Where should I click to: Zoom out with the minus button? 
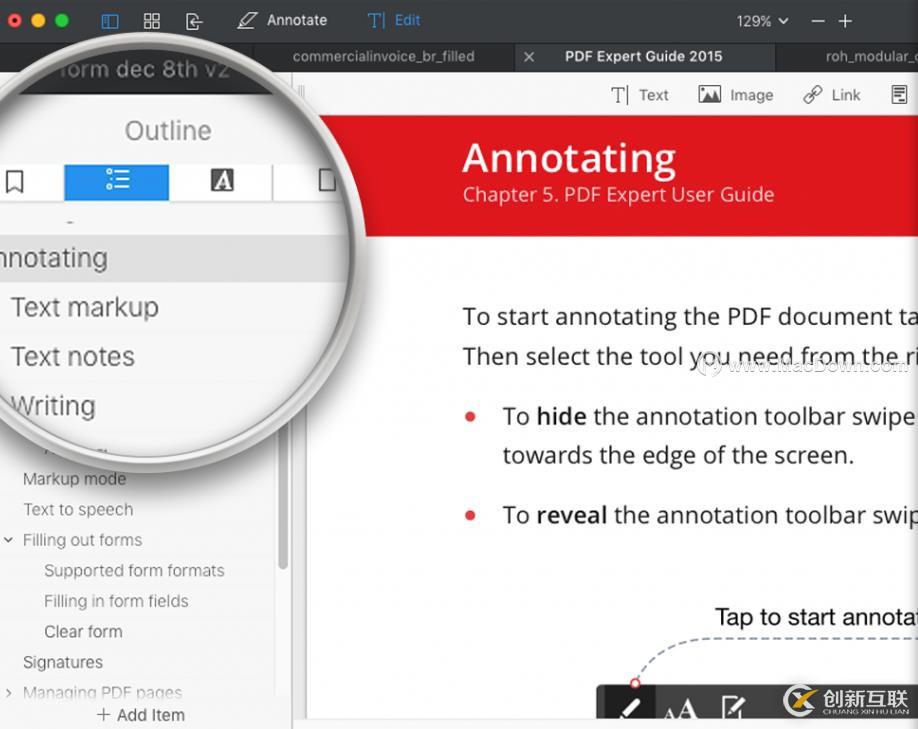(x=818, y=22)
